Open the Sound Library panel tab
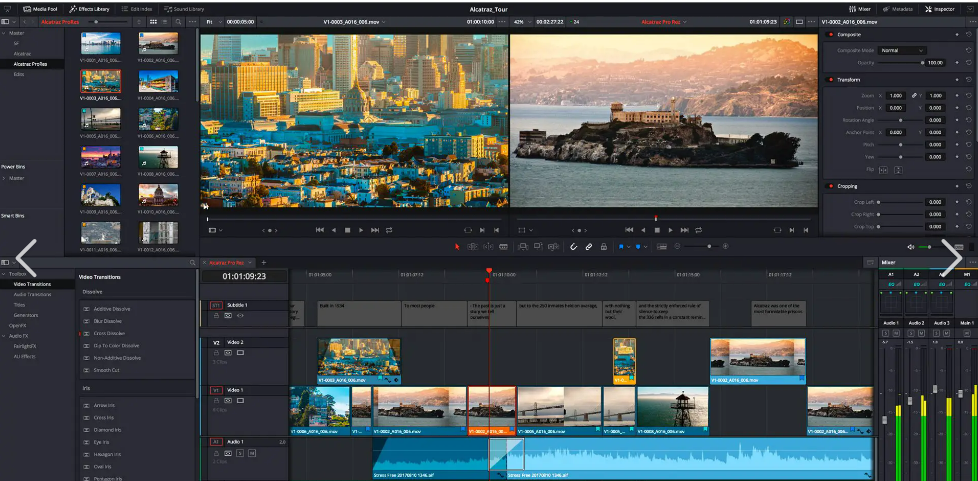Viewport: 978px width, 481px height. 184,9
